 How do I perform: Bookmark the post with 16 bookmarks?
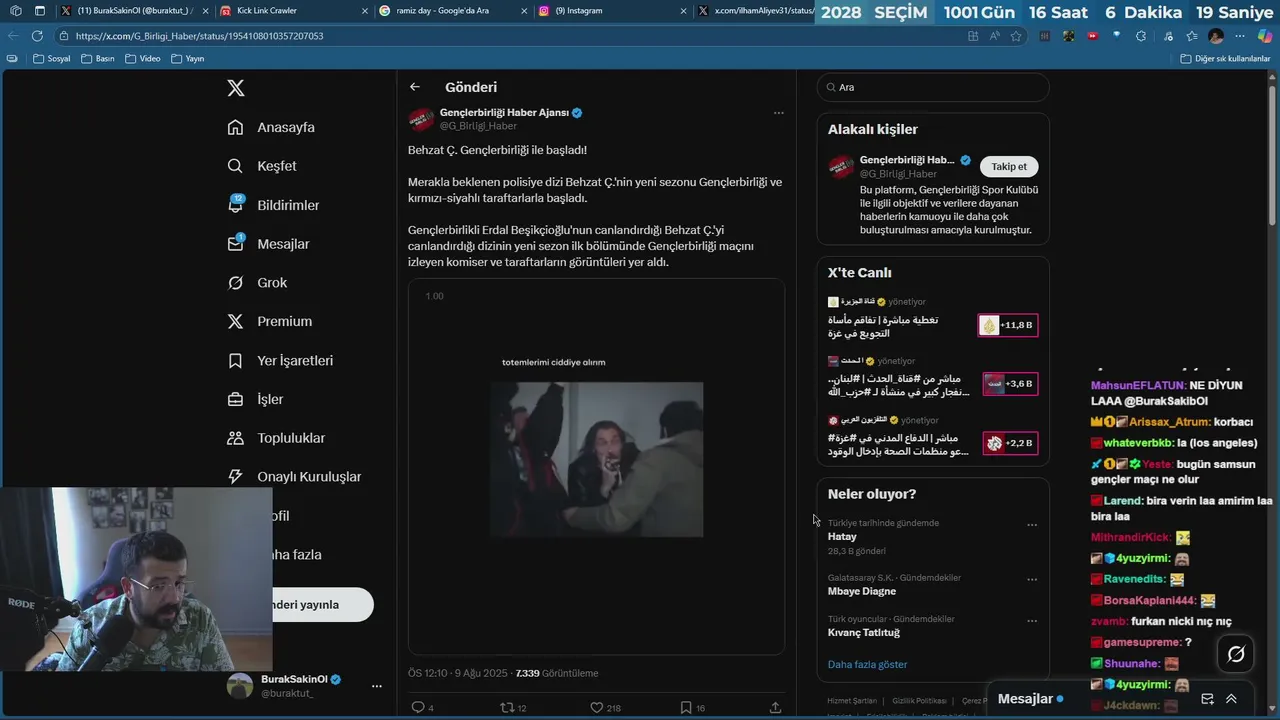686,707
